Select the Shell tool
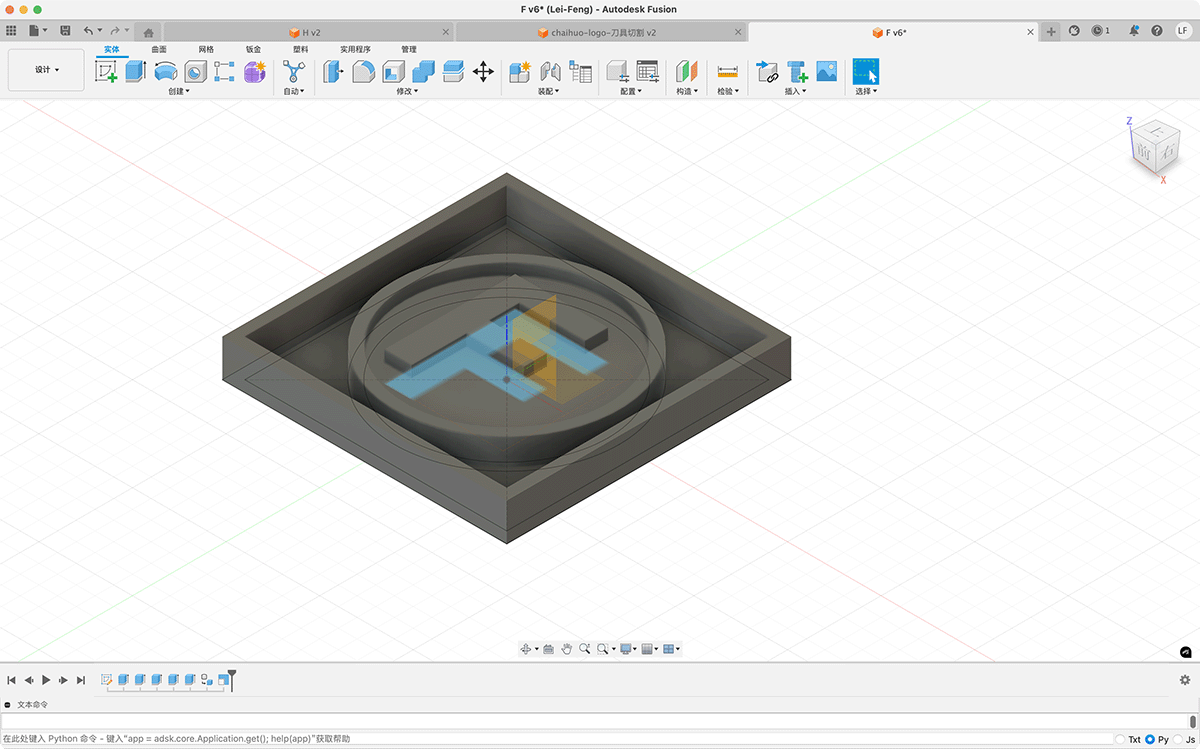This screenshot has width=1200, height=749. click(393, 71)
